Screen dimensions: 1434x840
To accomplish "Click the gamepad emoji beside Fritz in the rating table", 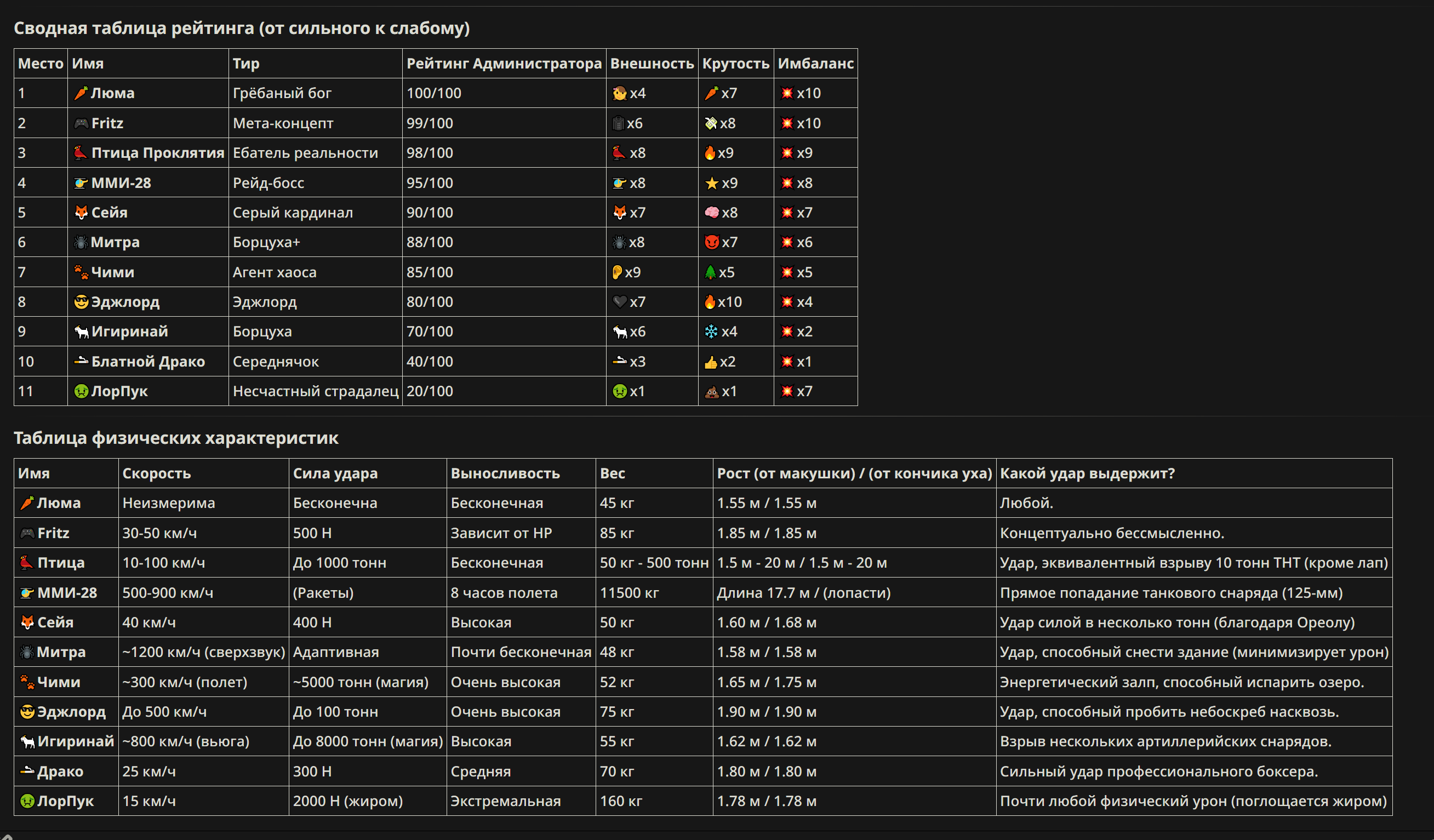I will pyautogui.click(x=82, y=123).
